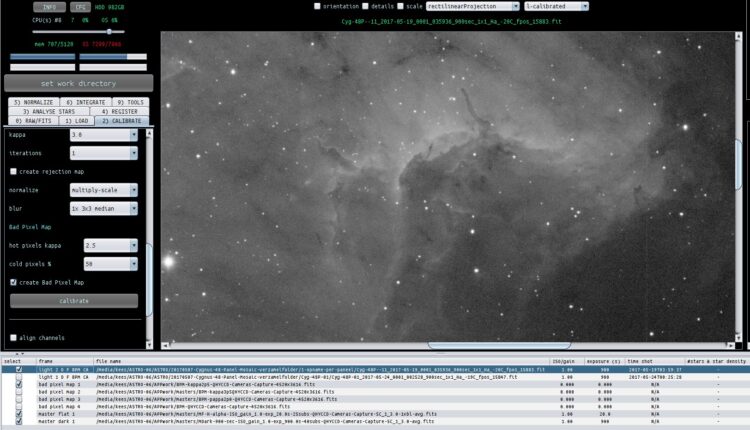Expand the l-calibrated image mode dropdown
Screen dimensions: 750x430
556,6
